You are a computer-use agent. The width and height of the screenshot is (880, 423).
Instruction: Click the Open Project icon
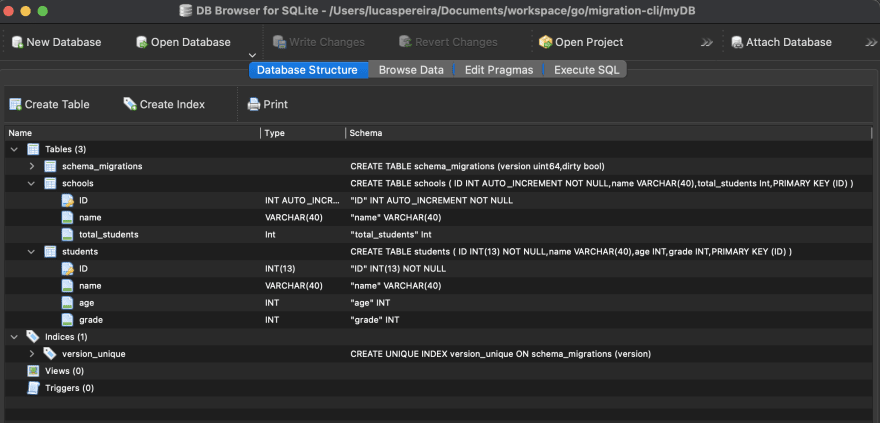pyautogui.click(x=546, y=42)
